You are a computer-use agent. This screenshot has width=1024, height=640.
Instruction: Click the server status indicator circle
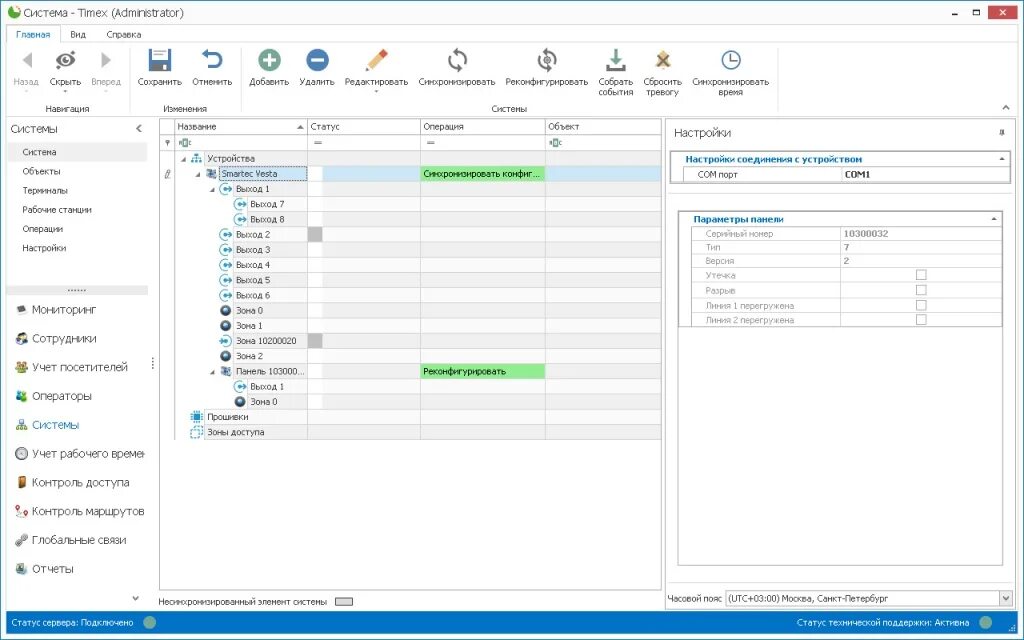tap(150, 622)
